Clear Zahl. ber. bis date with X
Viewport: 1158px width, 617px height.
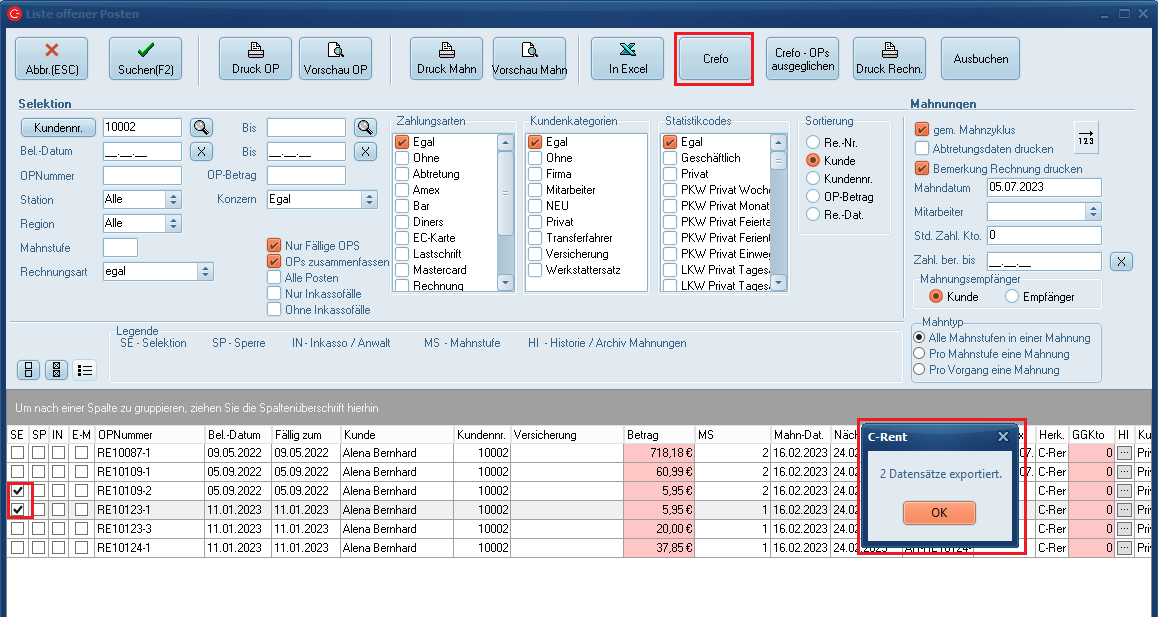click(x=1122, y=261)
